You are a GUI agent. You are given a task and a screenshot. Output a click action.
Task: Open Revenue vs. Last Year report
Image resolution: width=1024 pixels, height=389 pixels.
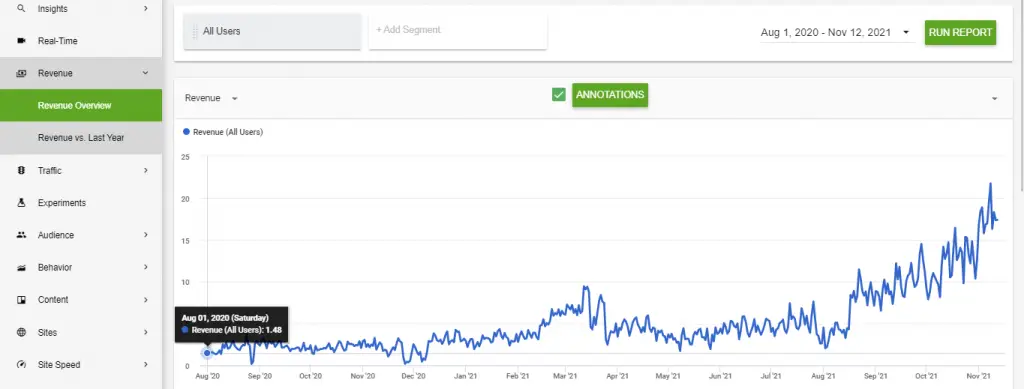point(81,138)
